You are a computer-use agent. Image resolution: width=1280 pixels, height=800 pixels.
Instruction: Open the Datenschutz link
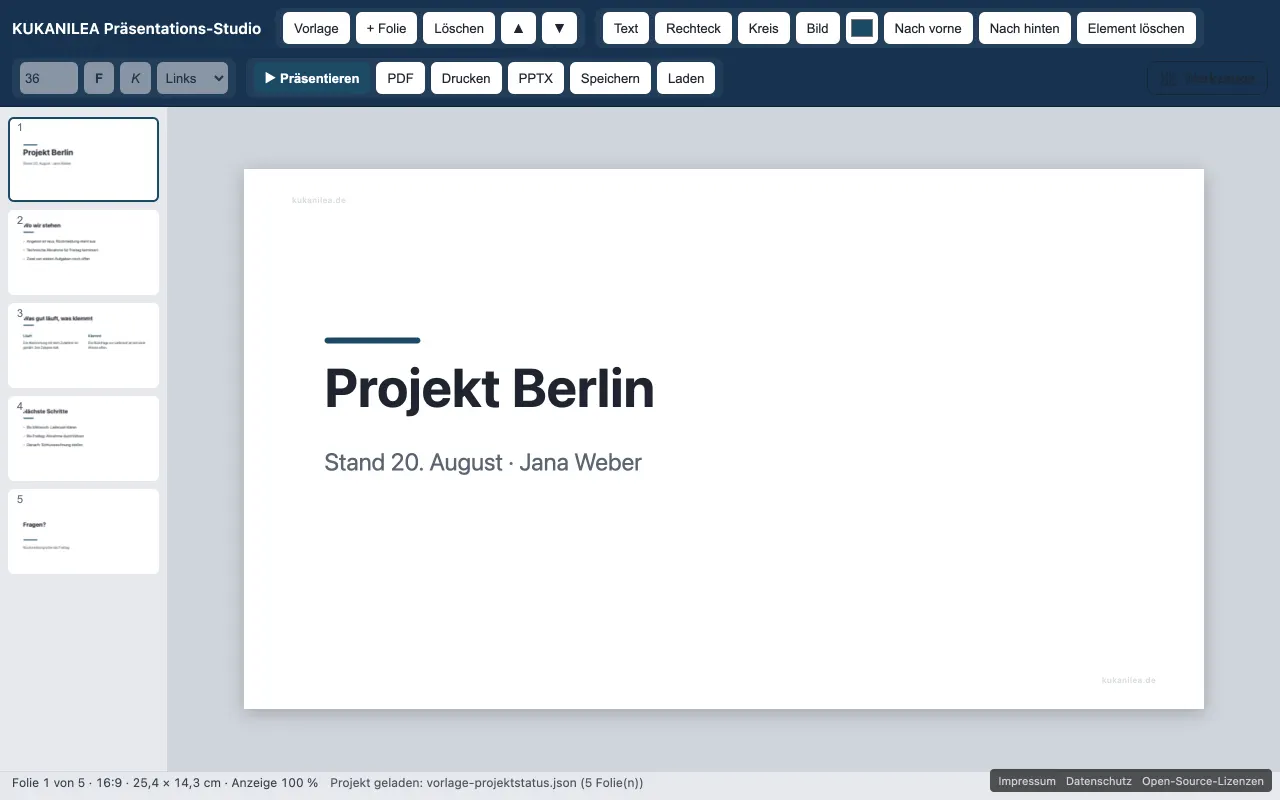click(1098, 782)
